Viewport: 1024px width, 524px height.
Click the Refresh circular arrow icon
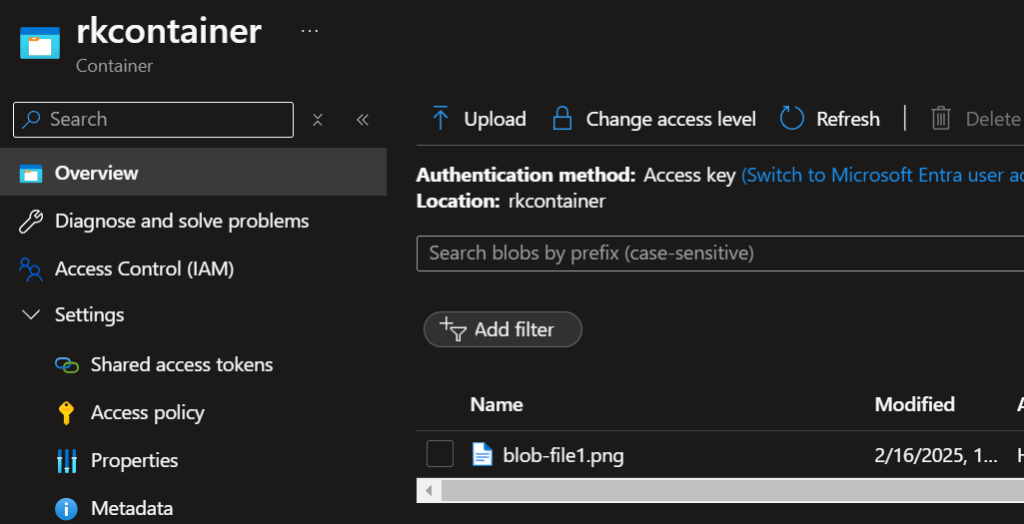tap(792, 119)
